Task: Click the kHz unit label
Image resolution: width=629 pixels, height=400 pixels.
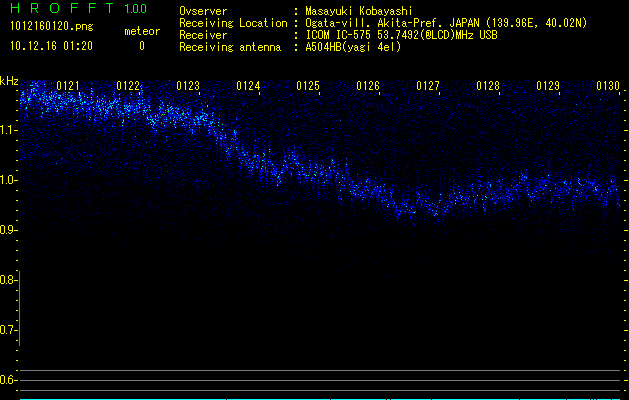Action: 9,81
